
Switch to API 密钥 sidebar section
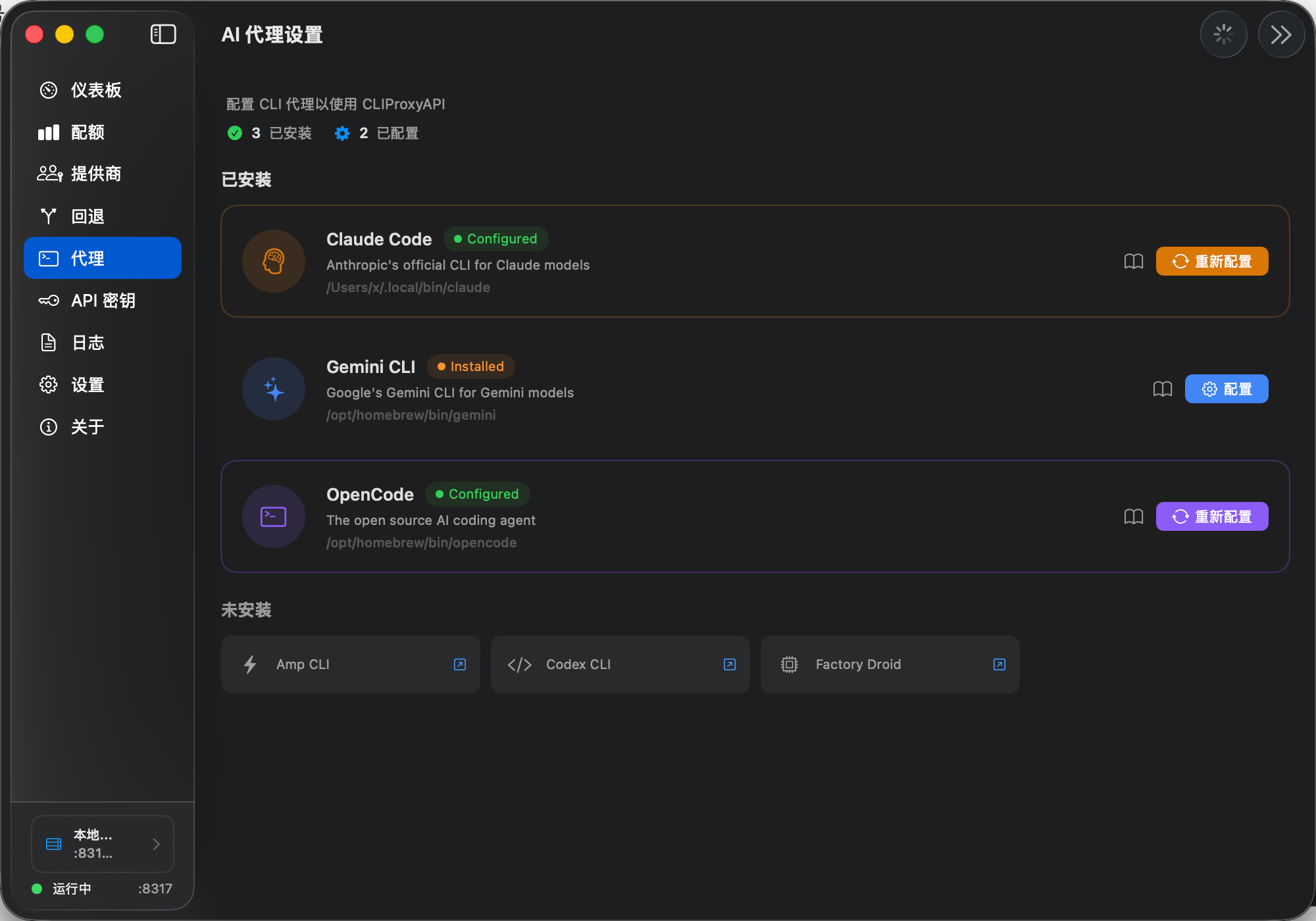pos(102,301)
